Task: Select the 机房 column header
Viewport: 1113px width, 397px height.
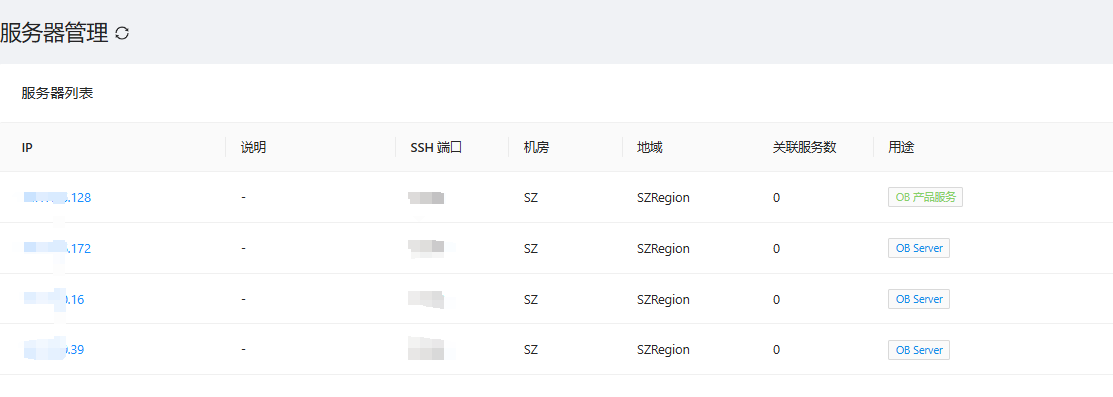Action: [x=537, y=148]
